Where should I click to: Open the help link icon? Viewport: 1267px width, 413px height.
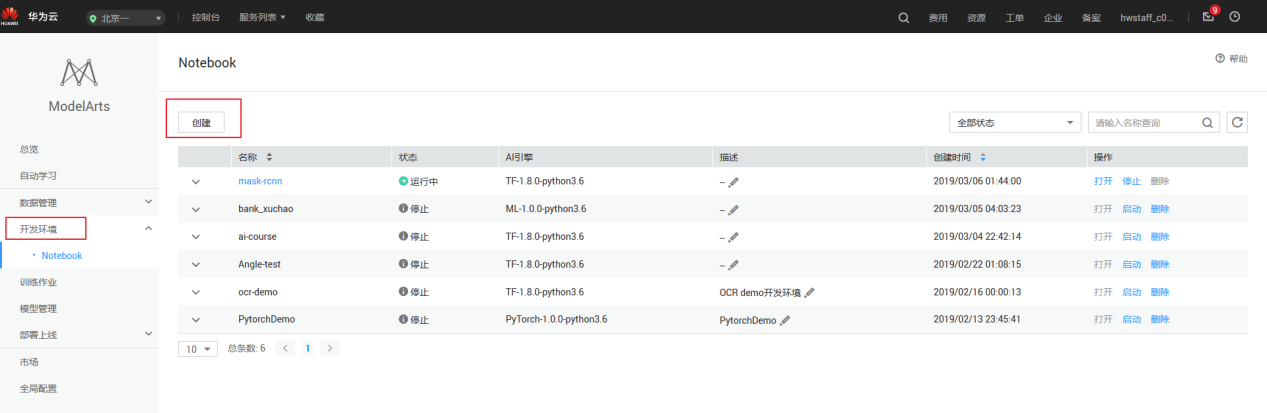coord(1220,59)
